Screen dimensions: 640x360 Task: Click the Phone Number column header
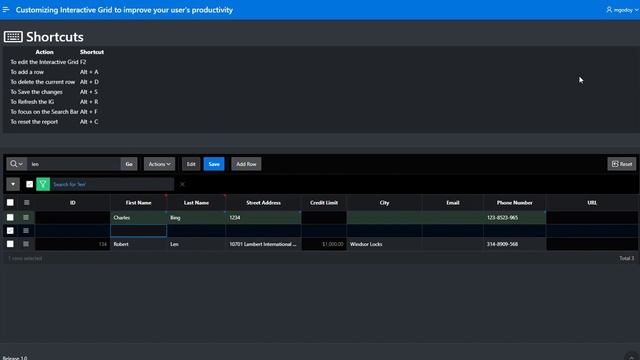click(514, 202)
